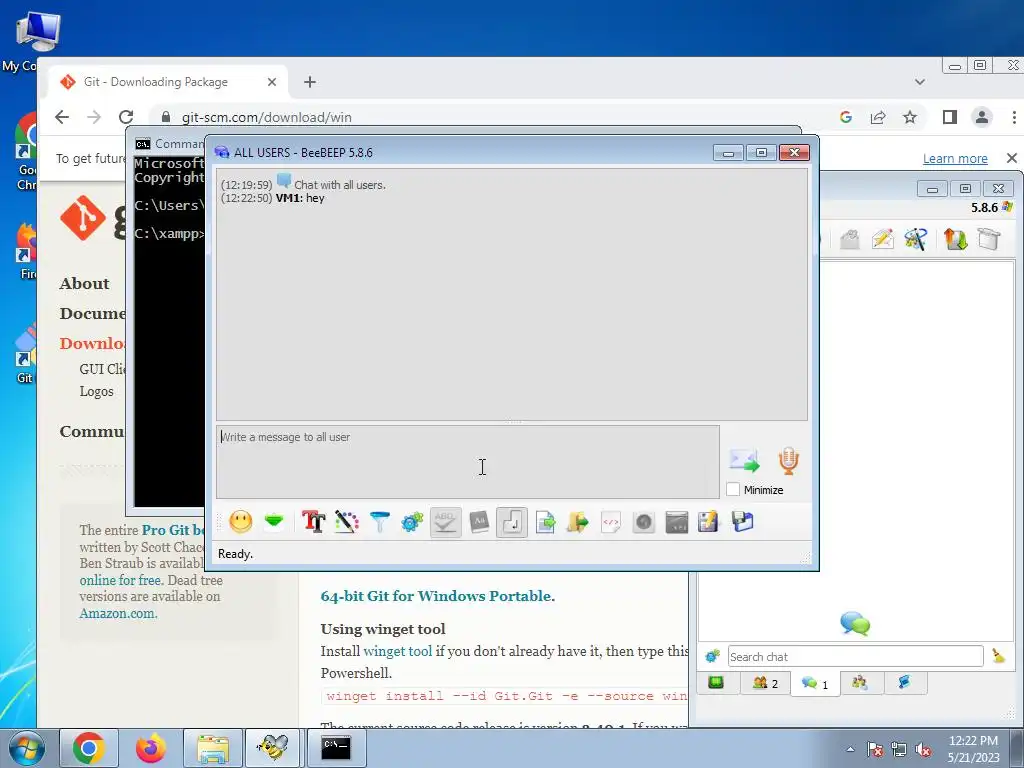1024x768 pixels.
Task: Click the network tools icon in main toolbar
Action: pos(916,240)
